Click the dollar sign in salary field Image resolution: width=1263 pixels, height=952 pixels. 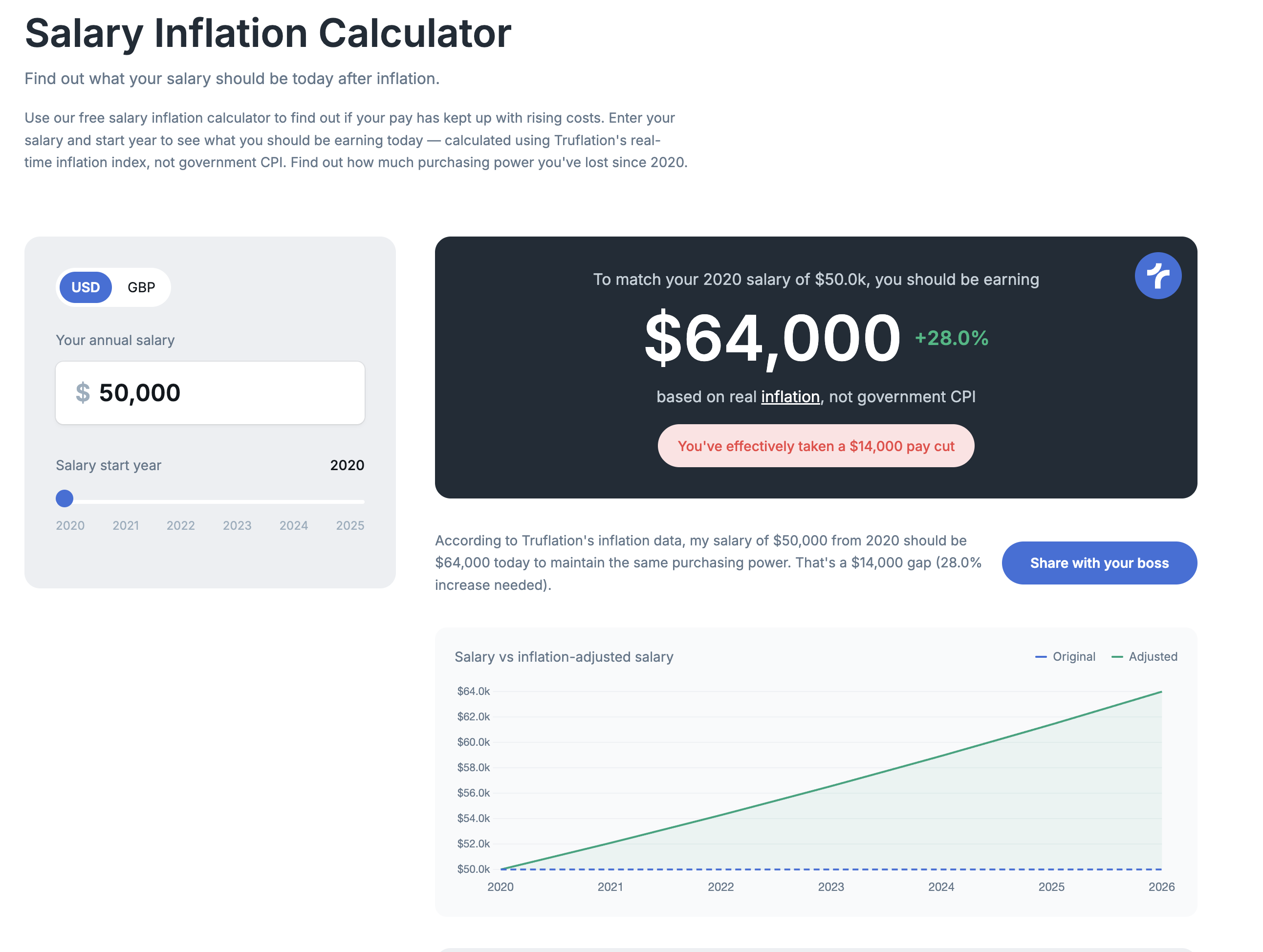[83, 392]
